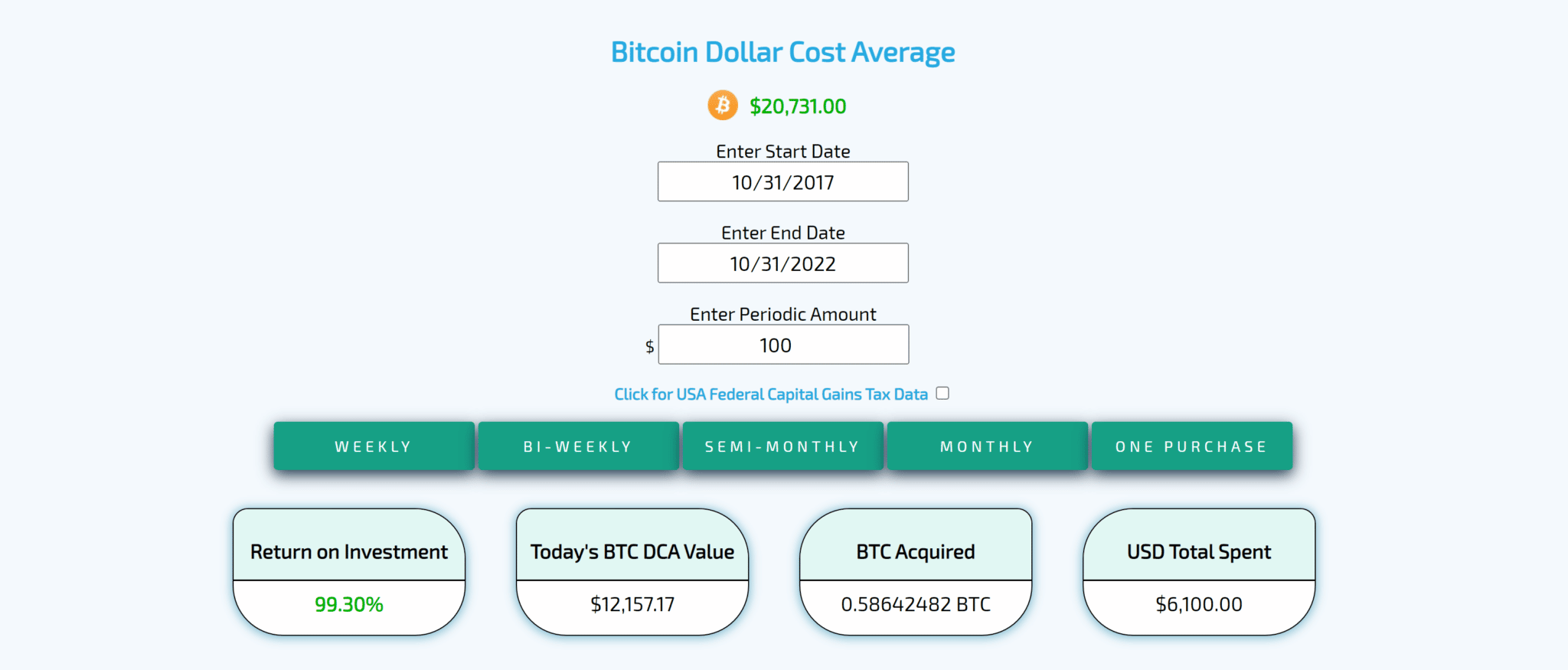This screenshot has height=670, width=1568.
Task: Focus the Start Date input field
Action: pyautogui.click(x=782, y=182)
